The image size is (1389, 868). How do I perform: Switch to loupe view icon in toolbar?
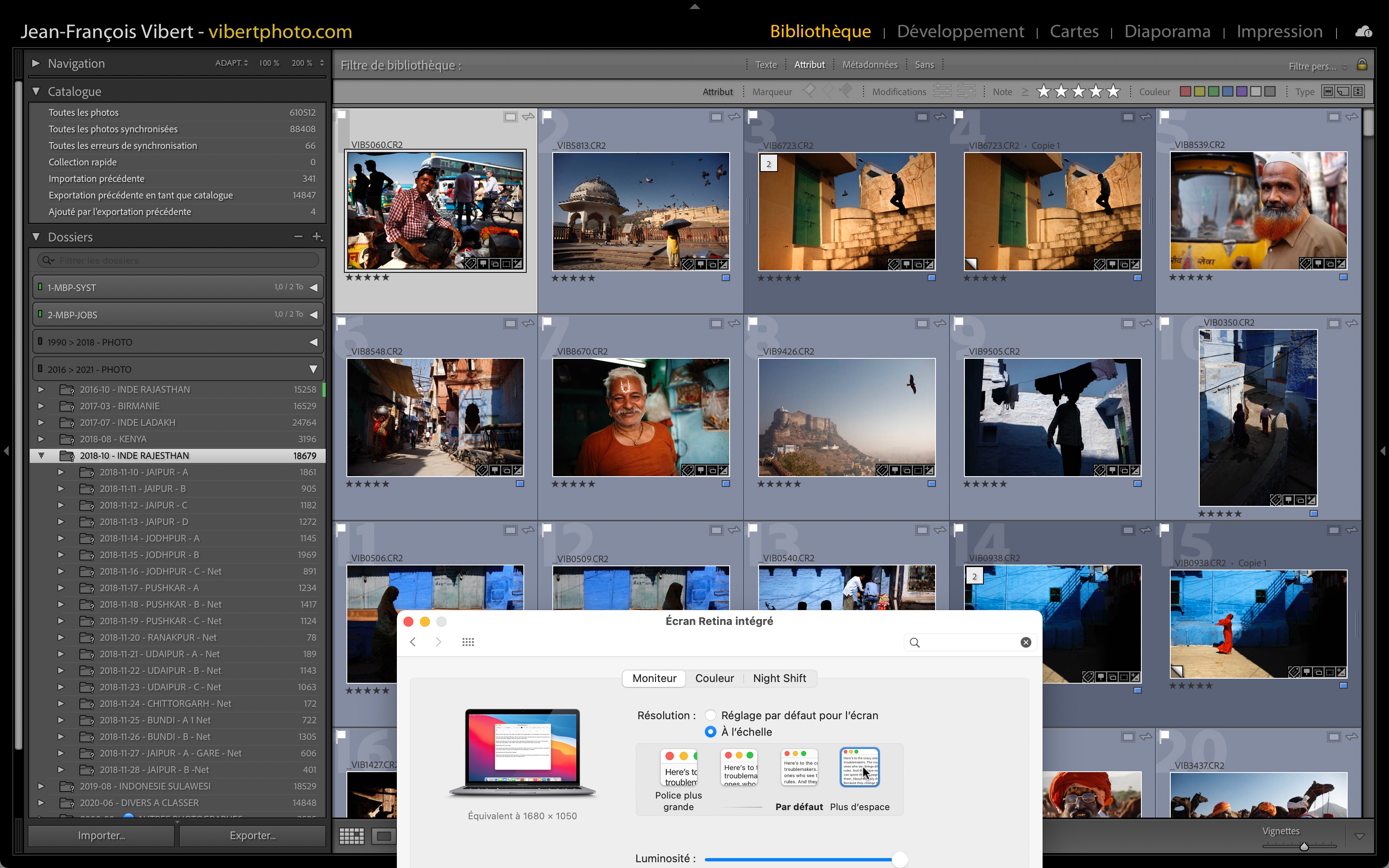383,836
